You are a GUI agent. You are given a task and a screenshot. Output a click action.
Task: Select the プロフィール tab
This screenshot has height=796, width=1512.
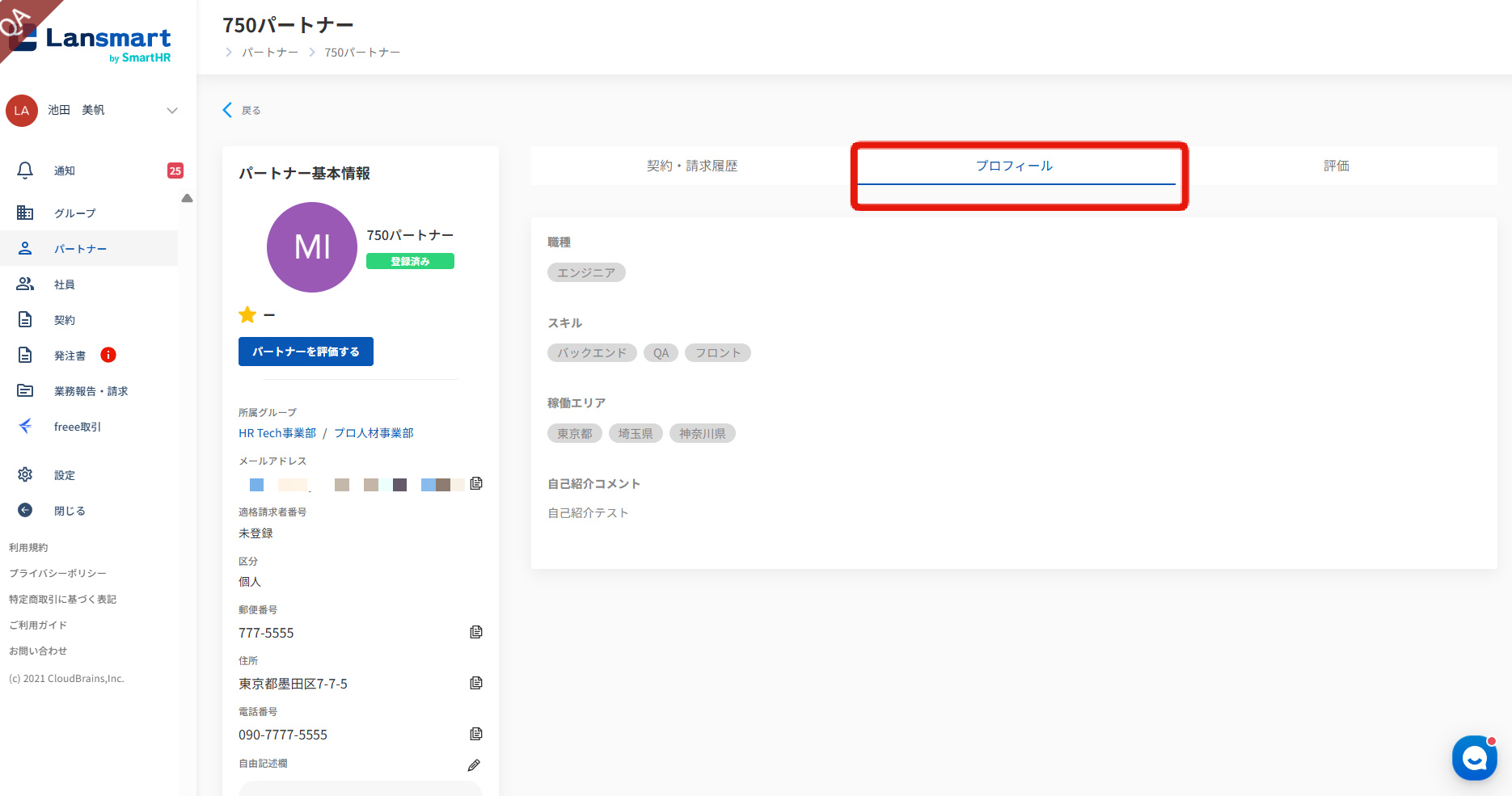click(1014, 166)
